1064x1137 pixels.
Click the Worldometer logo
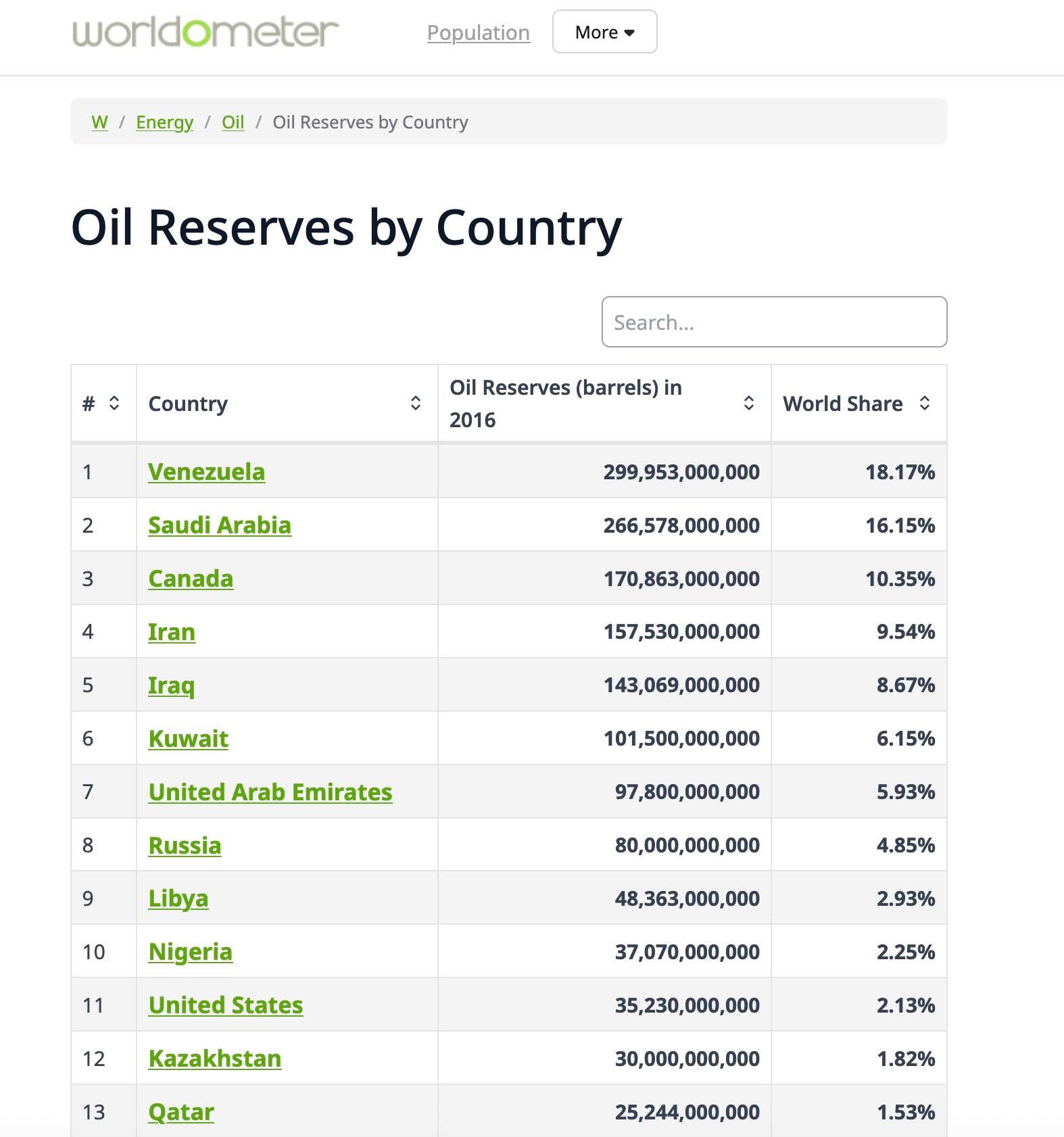pos(205,32)
